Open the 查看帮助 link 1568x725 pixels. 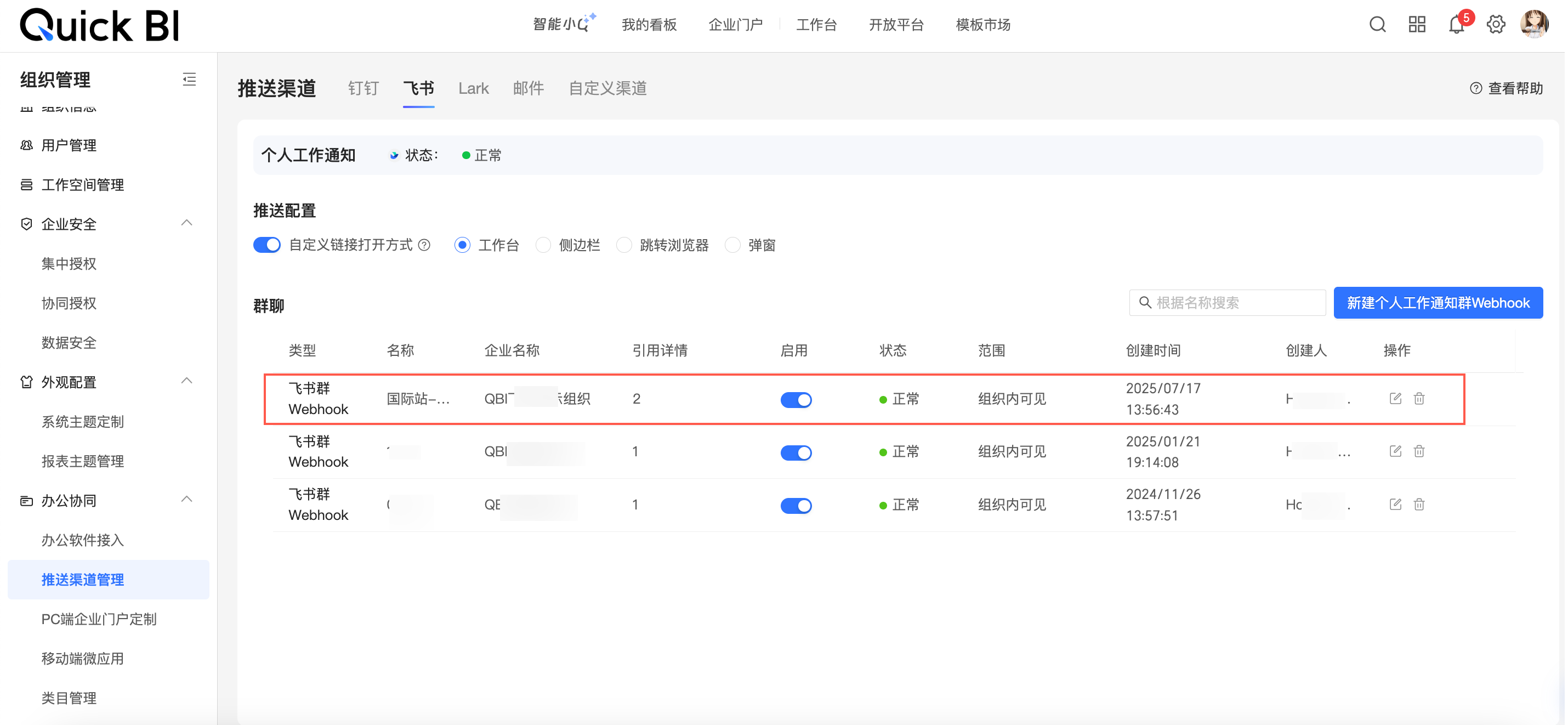coord(1507,88)
